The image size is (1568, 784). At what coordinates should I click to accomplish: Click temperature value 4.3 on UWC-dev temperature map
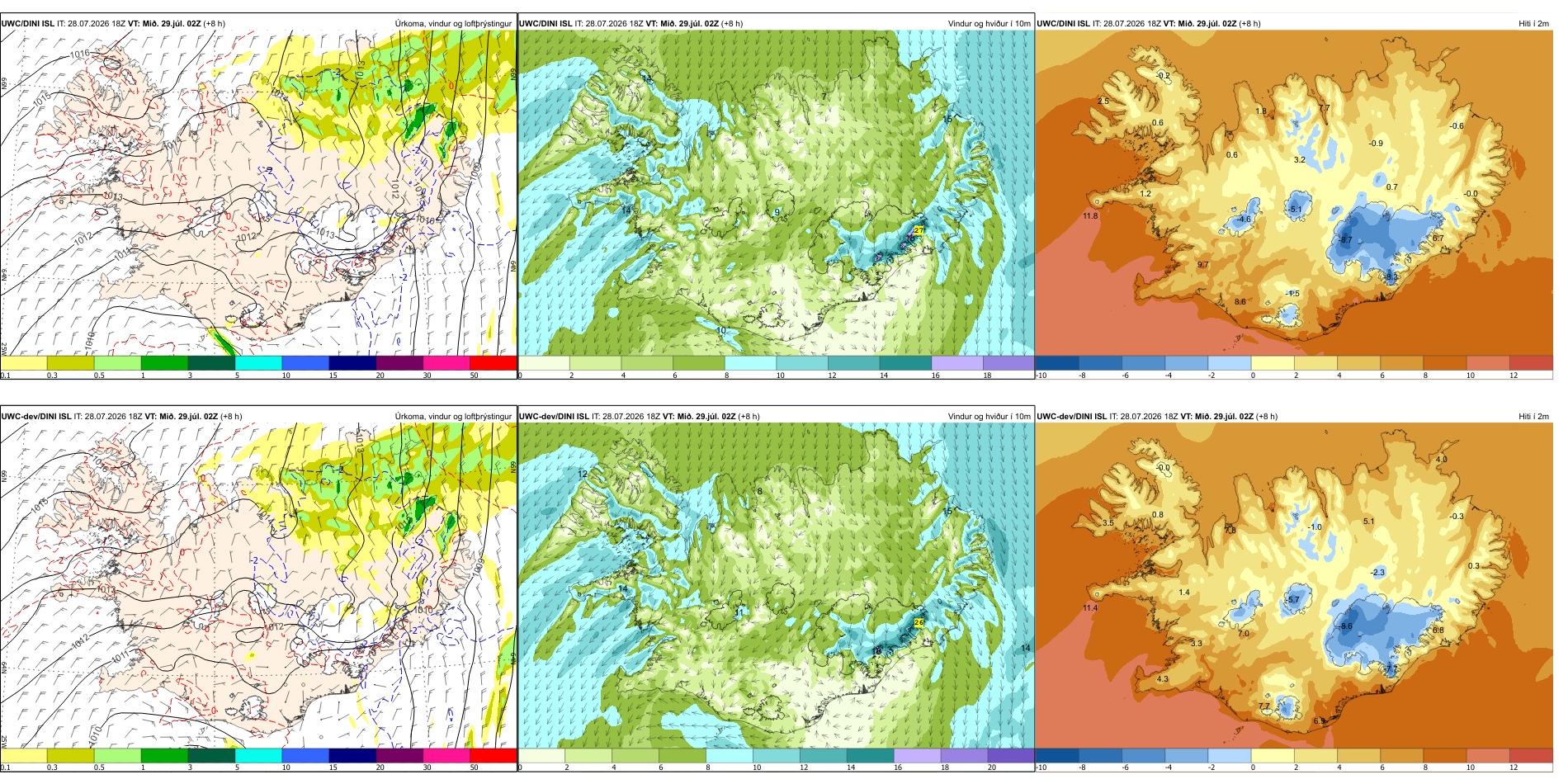1163,679
